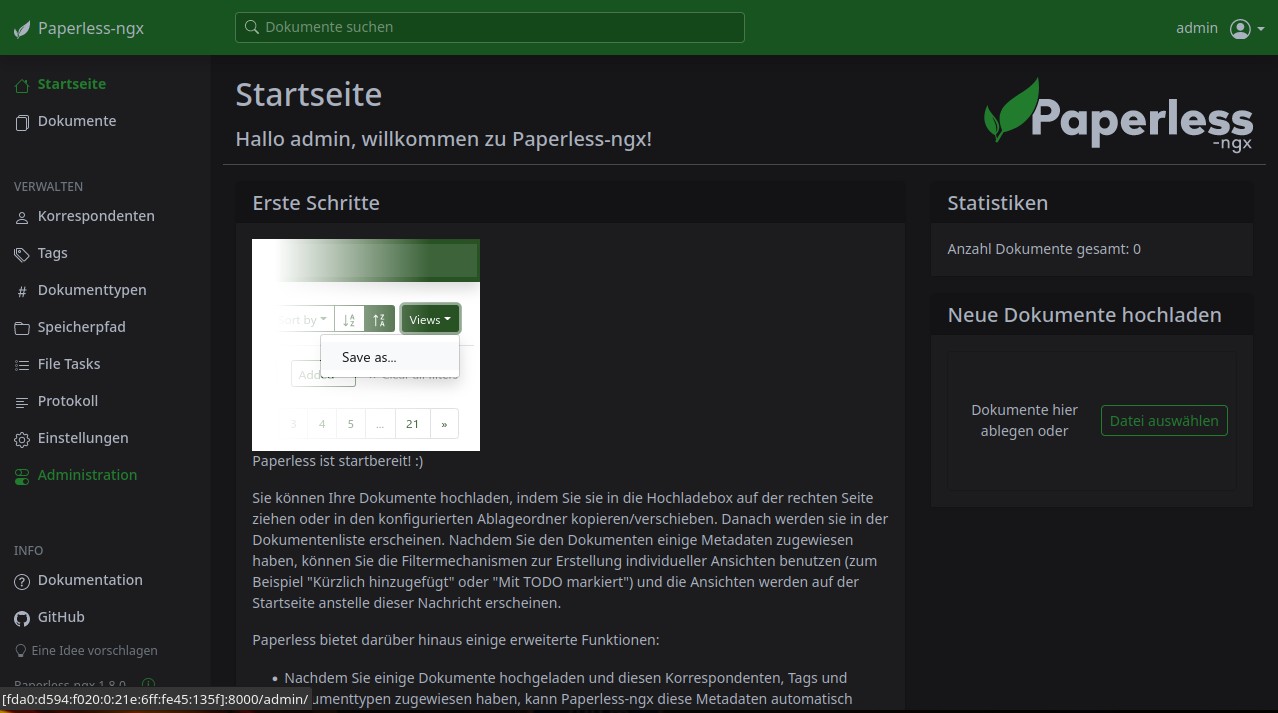Screen dimensions: 1278x713
Task: Click the Anzahl Dokumente gesamt: 0 text
Action: [1044, 249]
